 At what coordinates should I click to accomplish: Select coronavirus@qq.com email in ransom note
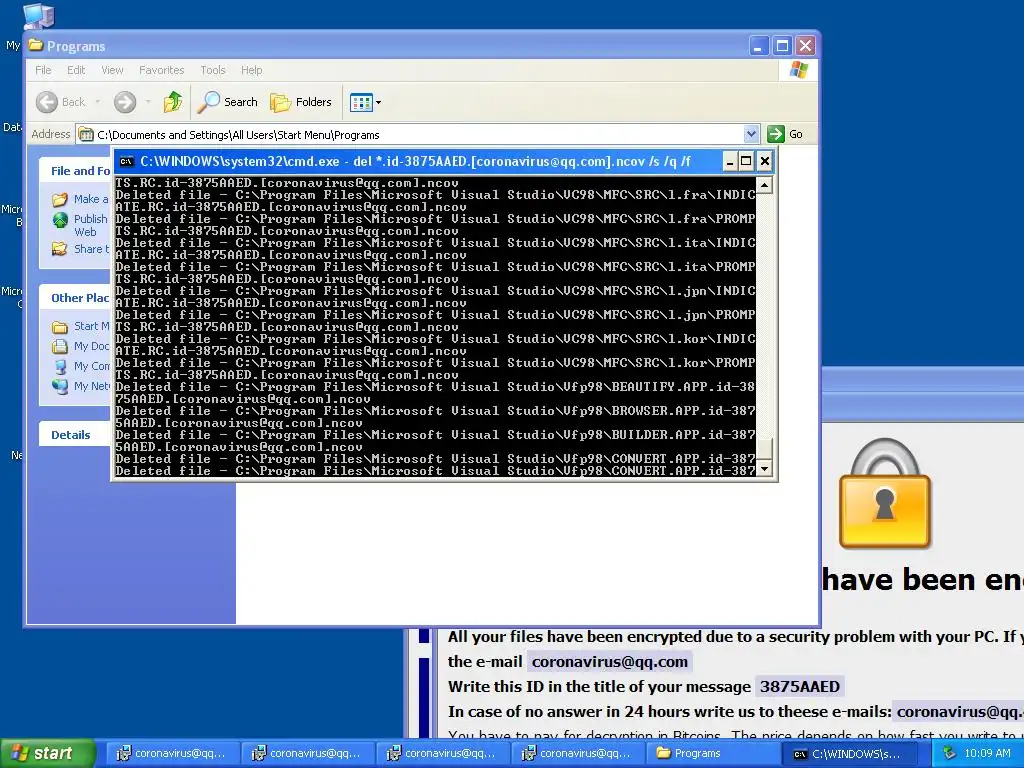point(609,662)
